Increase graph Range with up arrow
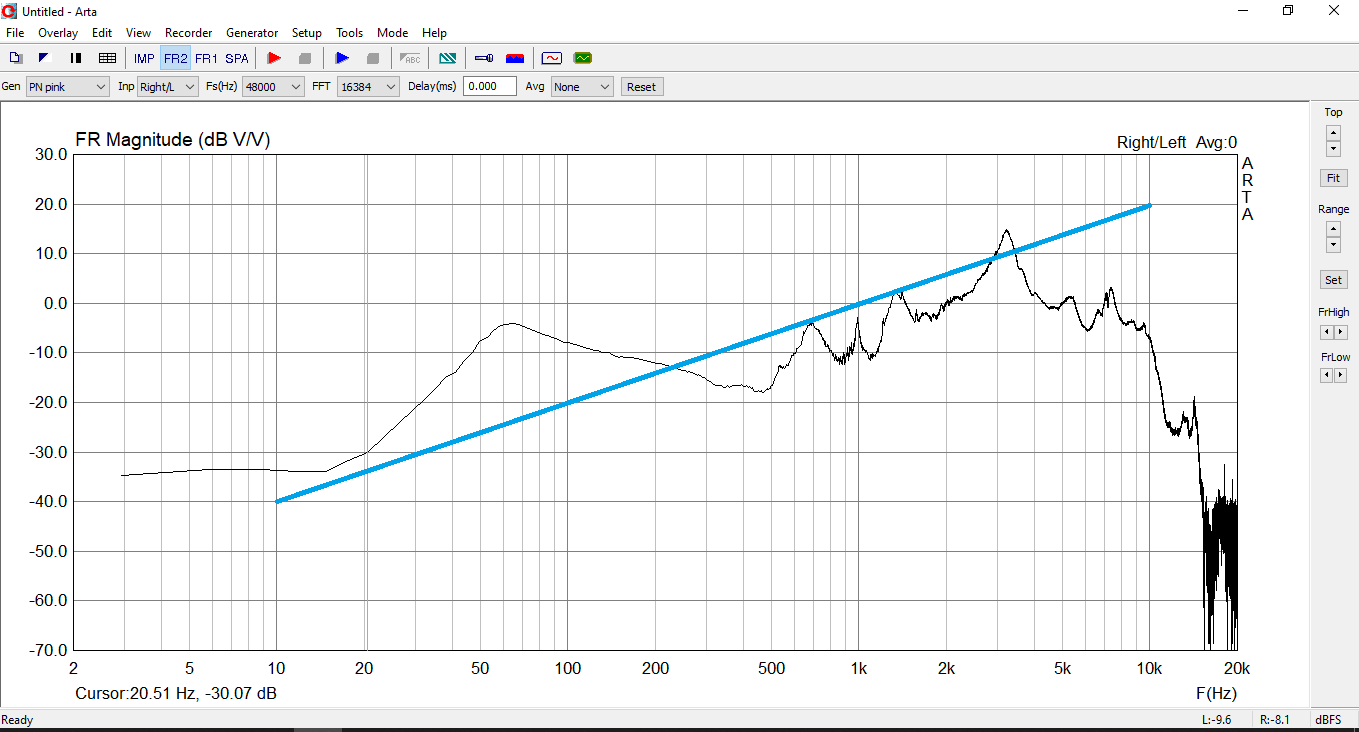The width and height of the screenshot is (1359, 732). (x=1333, y=229)
